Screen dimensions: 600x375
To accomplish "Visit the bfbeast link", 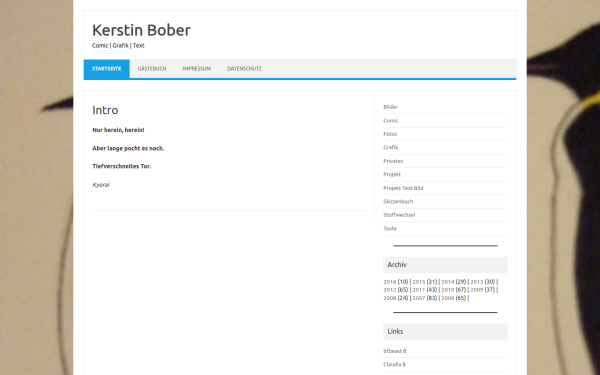I will coord(393,351).
